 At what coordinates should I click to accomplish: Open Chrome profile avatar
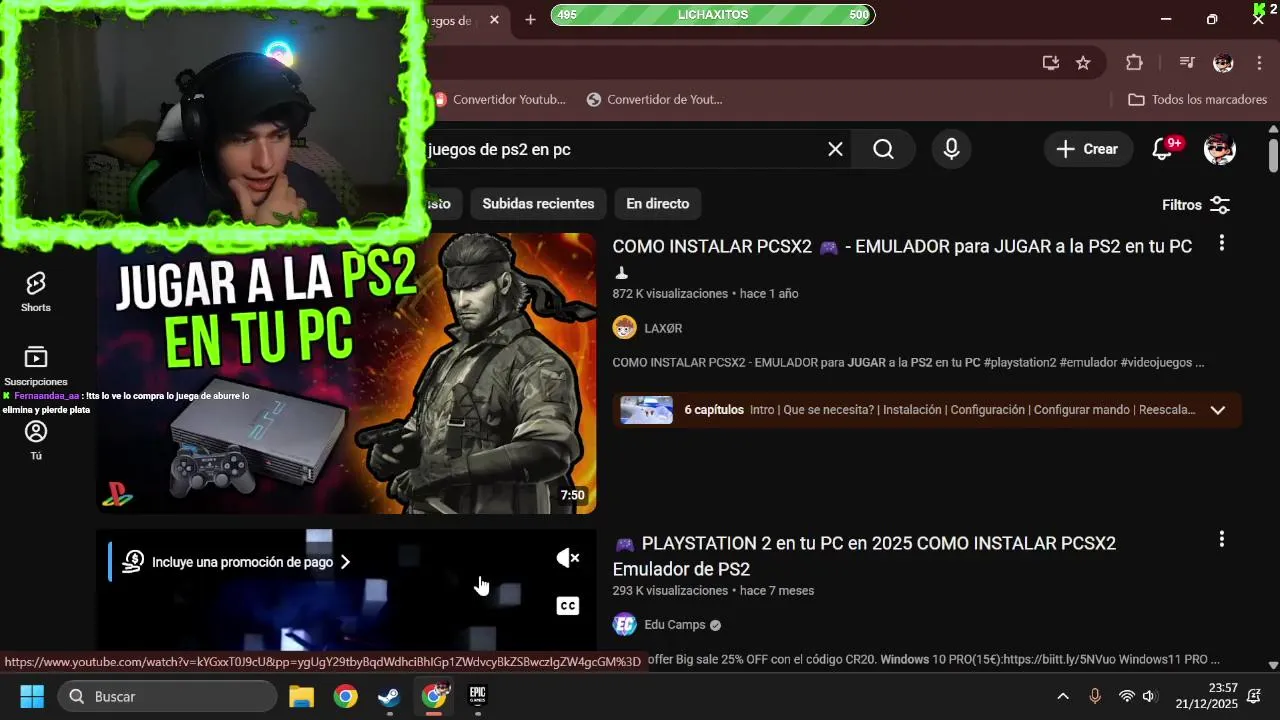point(1223,63)
